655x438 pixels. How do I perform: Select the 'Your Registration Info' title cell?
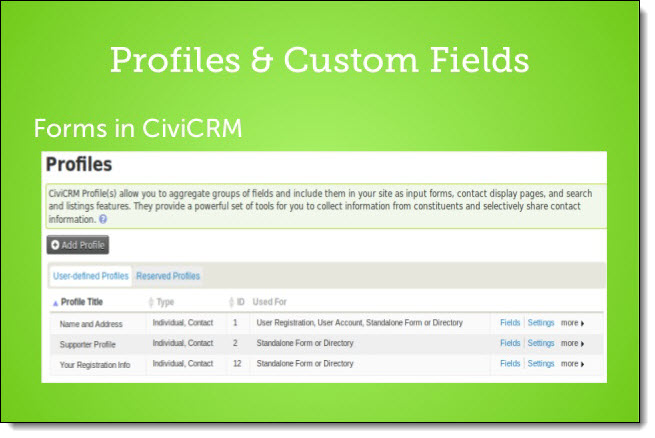coord(95,365)
